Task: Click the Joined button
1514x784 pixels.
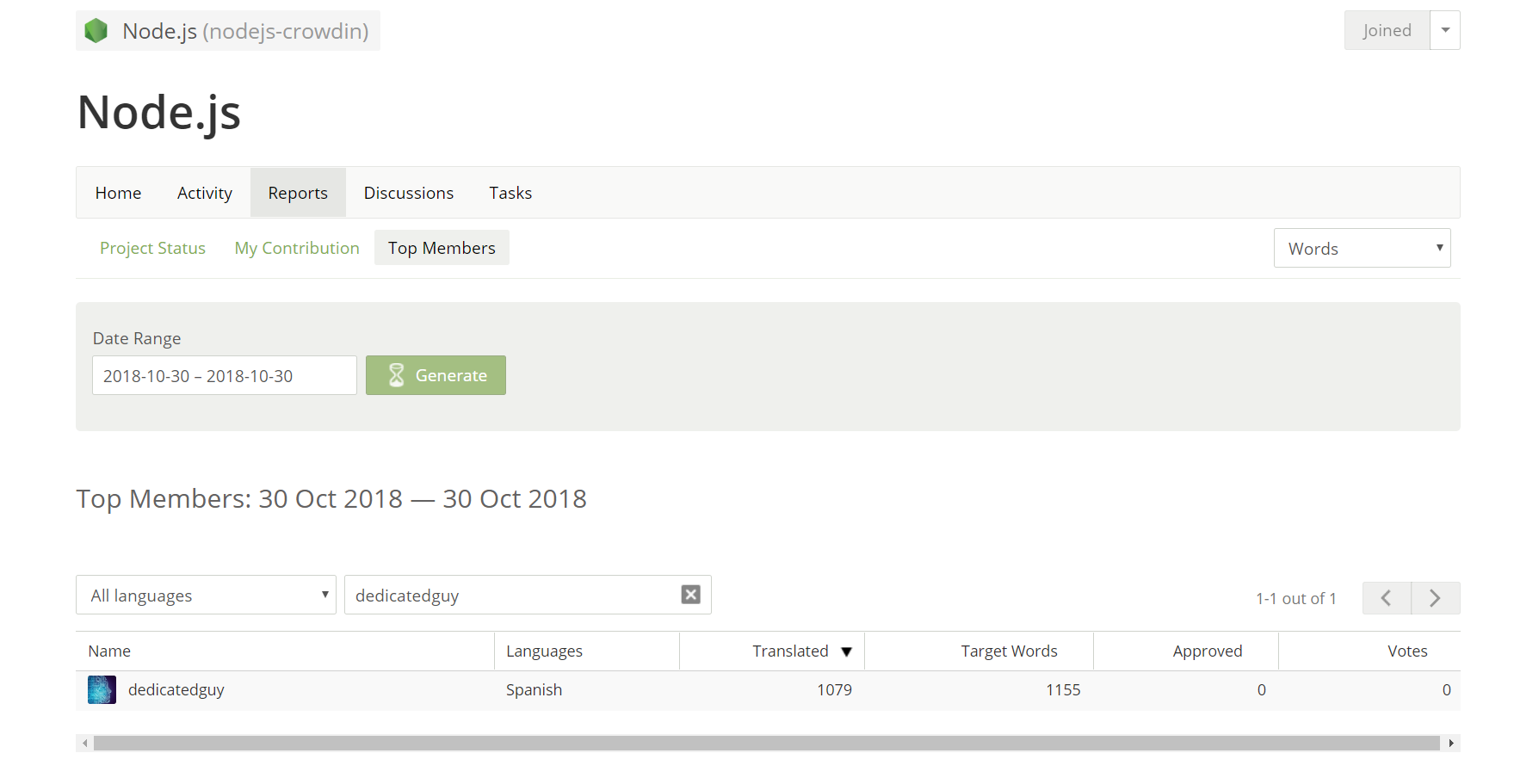Action: click(1387, 30)
